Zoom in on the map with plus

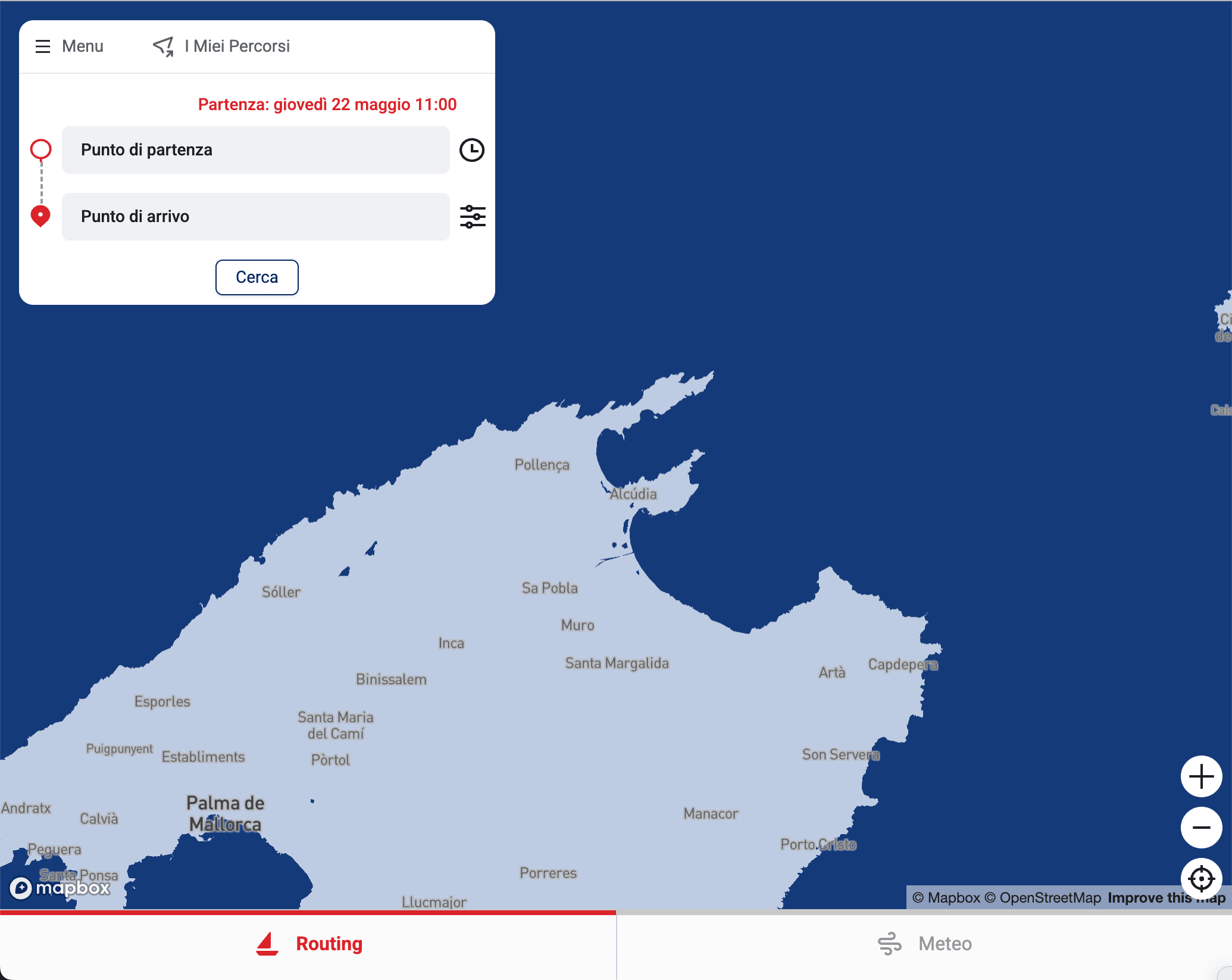point(1202,776)
